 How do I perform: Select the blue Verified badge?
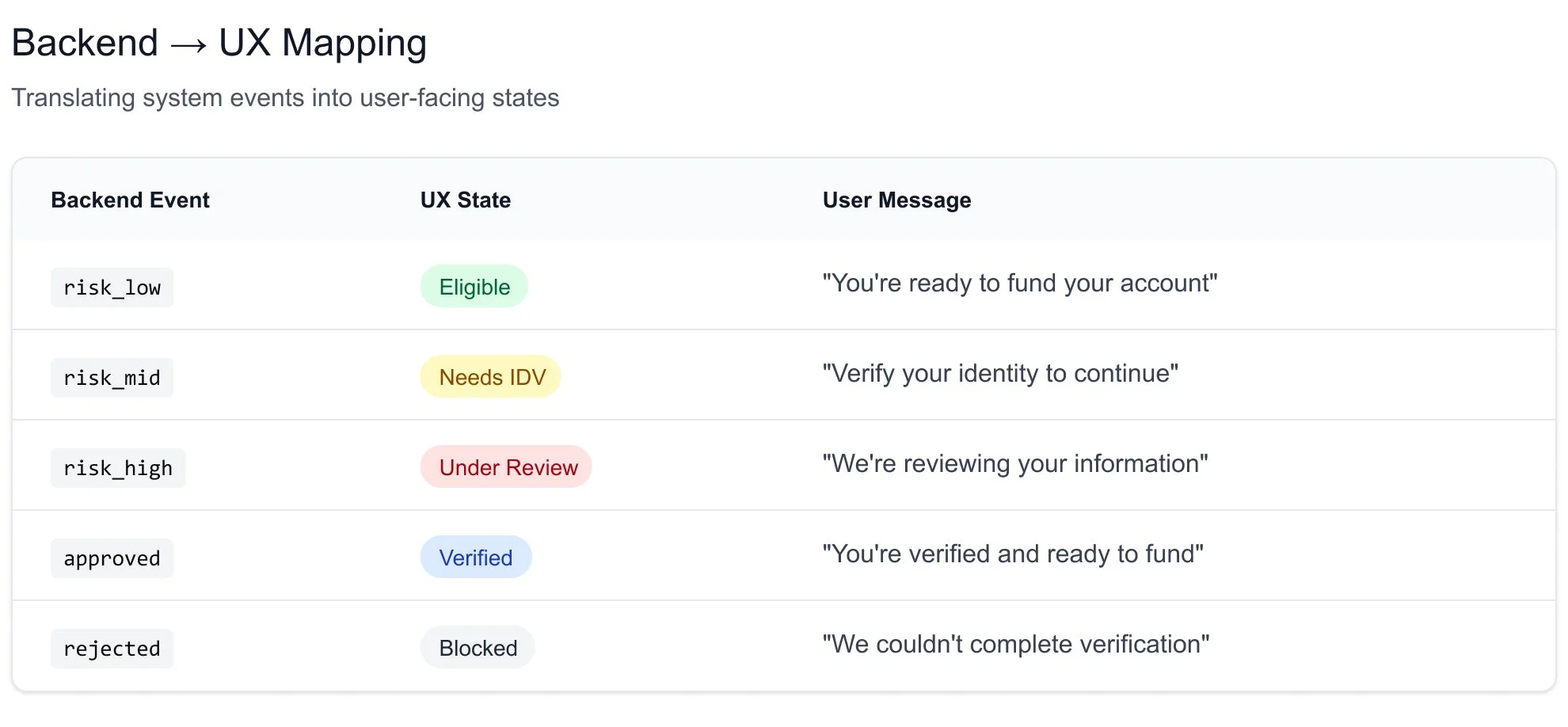tap(475, 558)
